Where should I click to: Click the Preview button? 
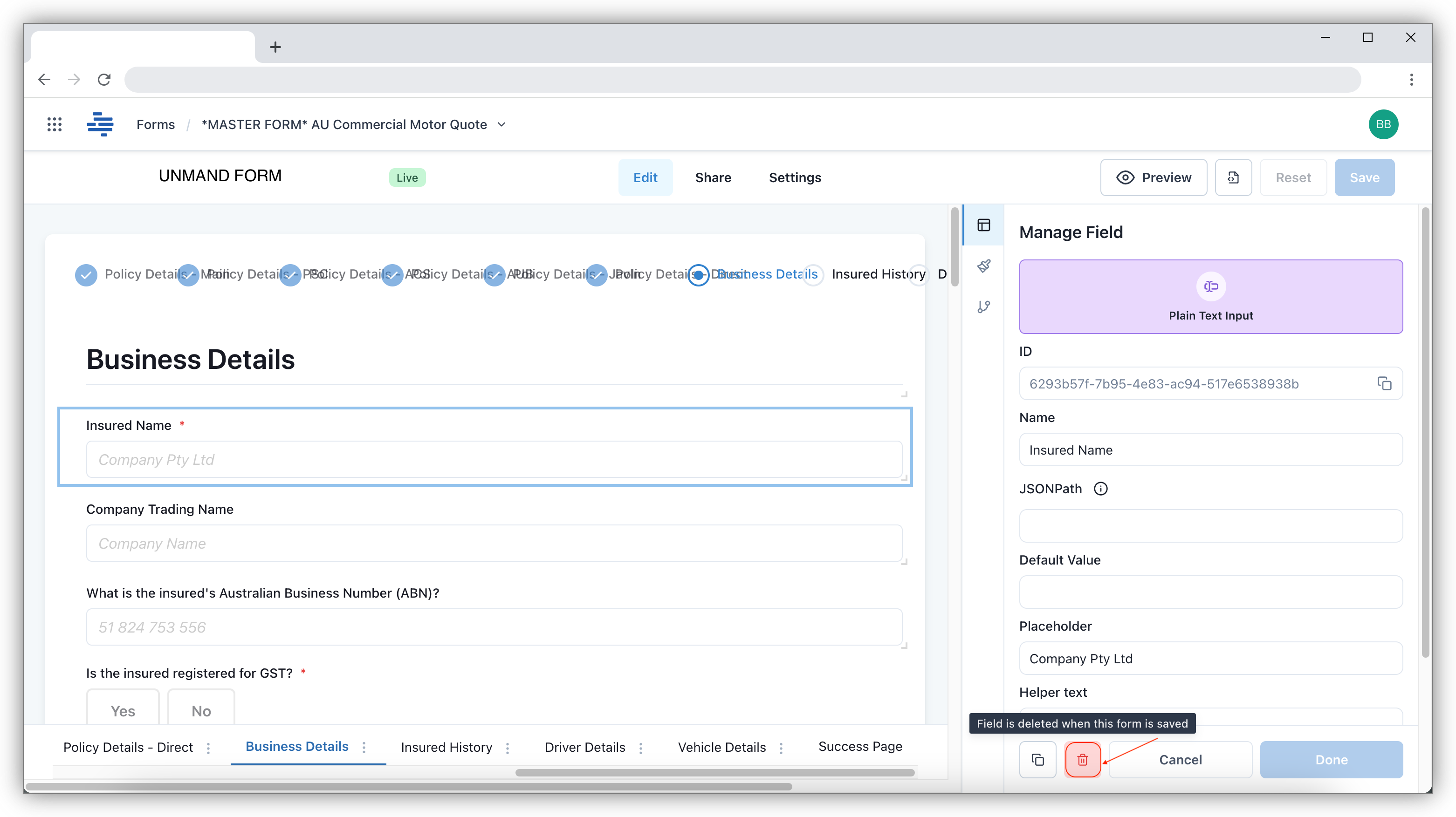[x=1154, y=177]
